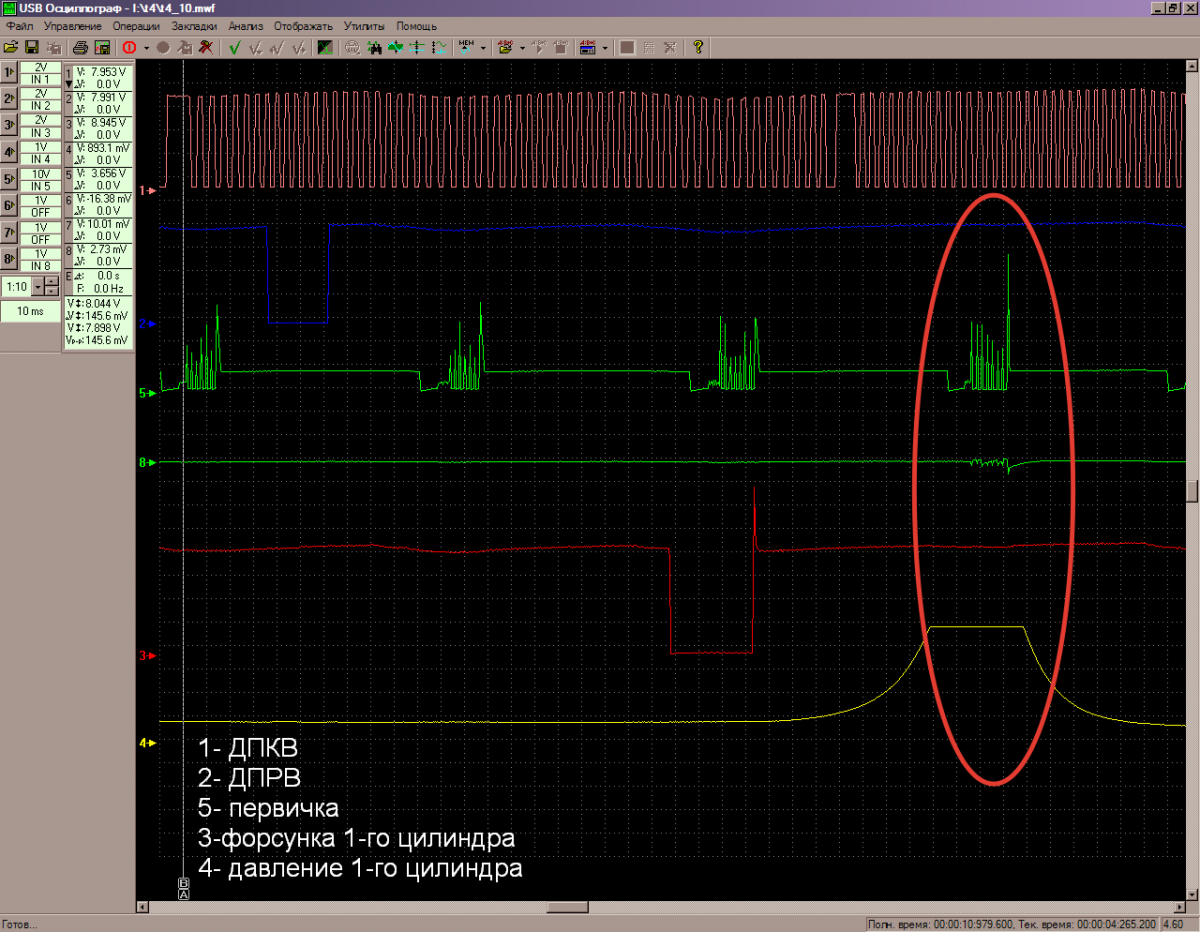Click the binoculars search icon
The image size is (1200, 932).
[375, 47]
